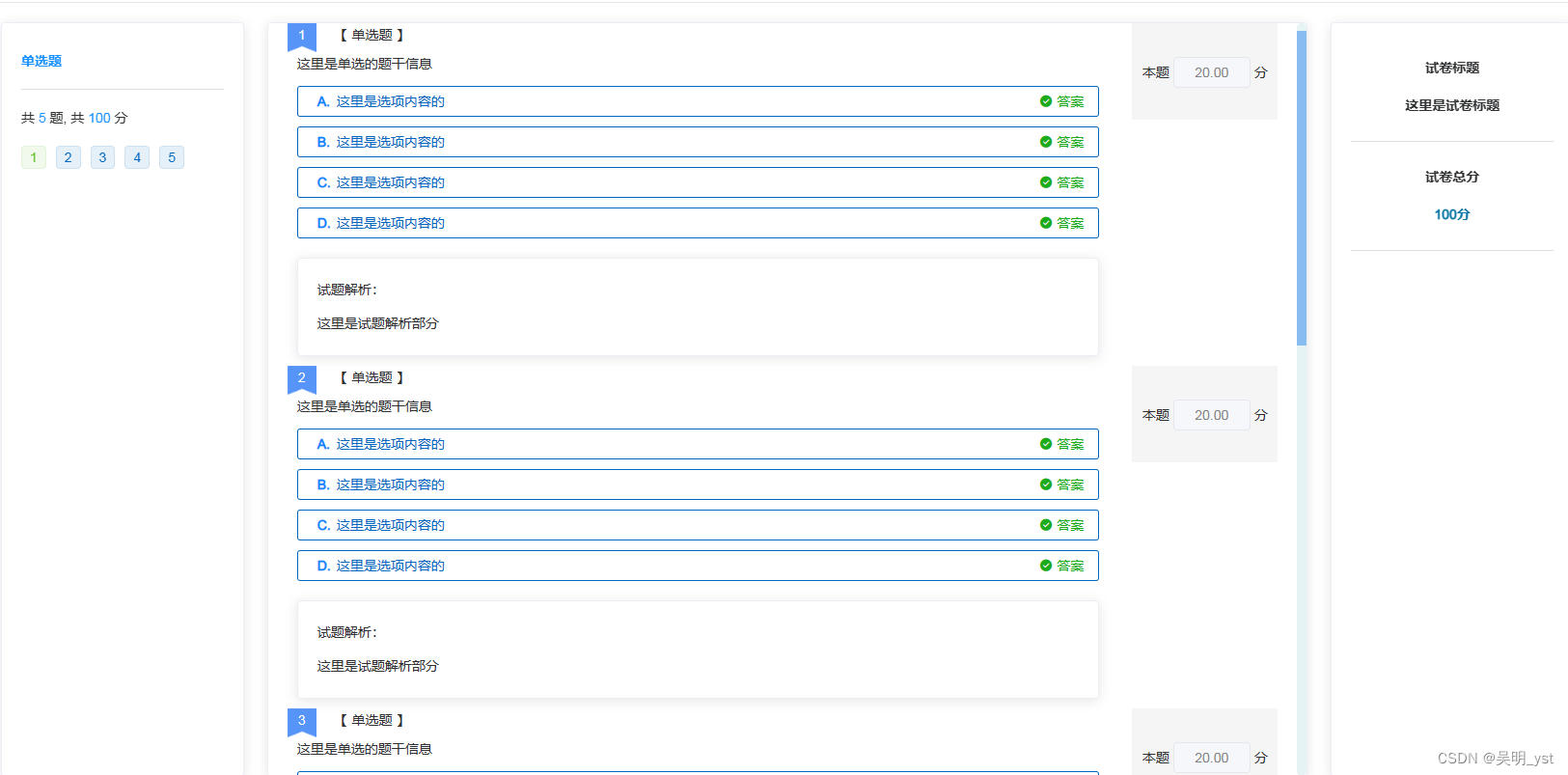
Task: Click the 试题解析 label in question 2
Action: click(x=347, y=632)
